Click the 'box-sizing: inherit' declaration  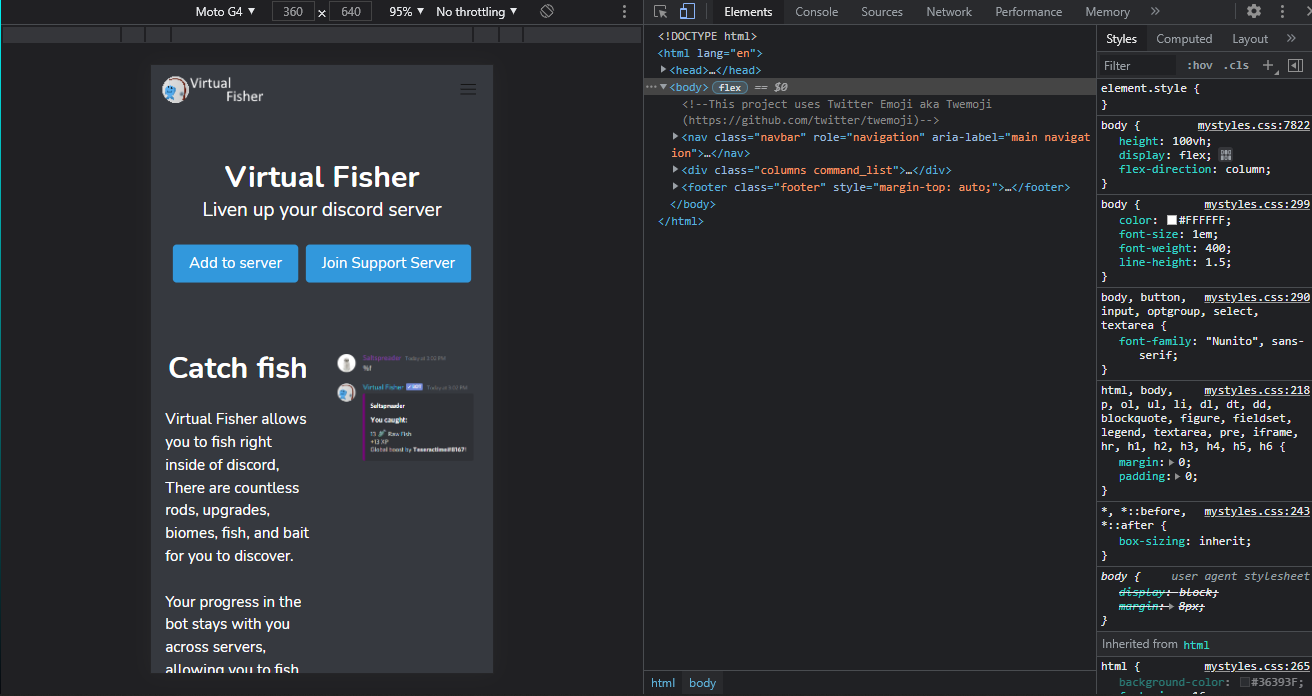1185,541
